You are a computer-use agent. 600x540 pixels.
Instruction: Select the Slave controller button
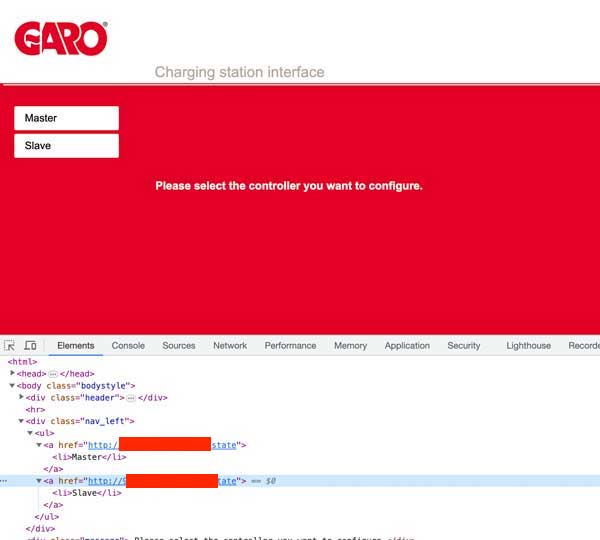67,146
